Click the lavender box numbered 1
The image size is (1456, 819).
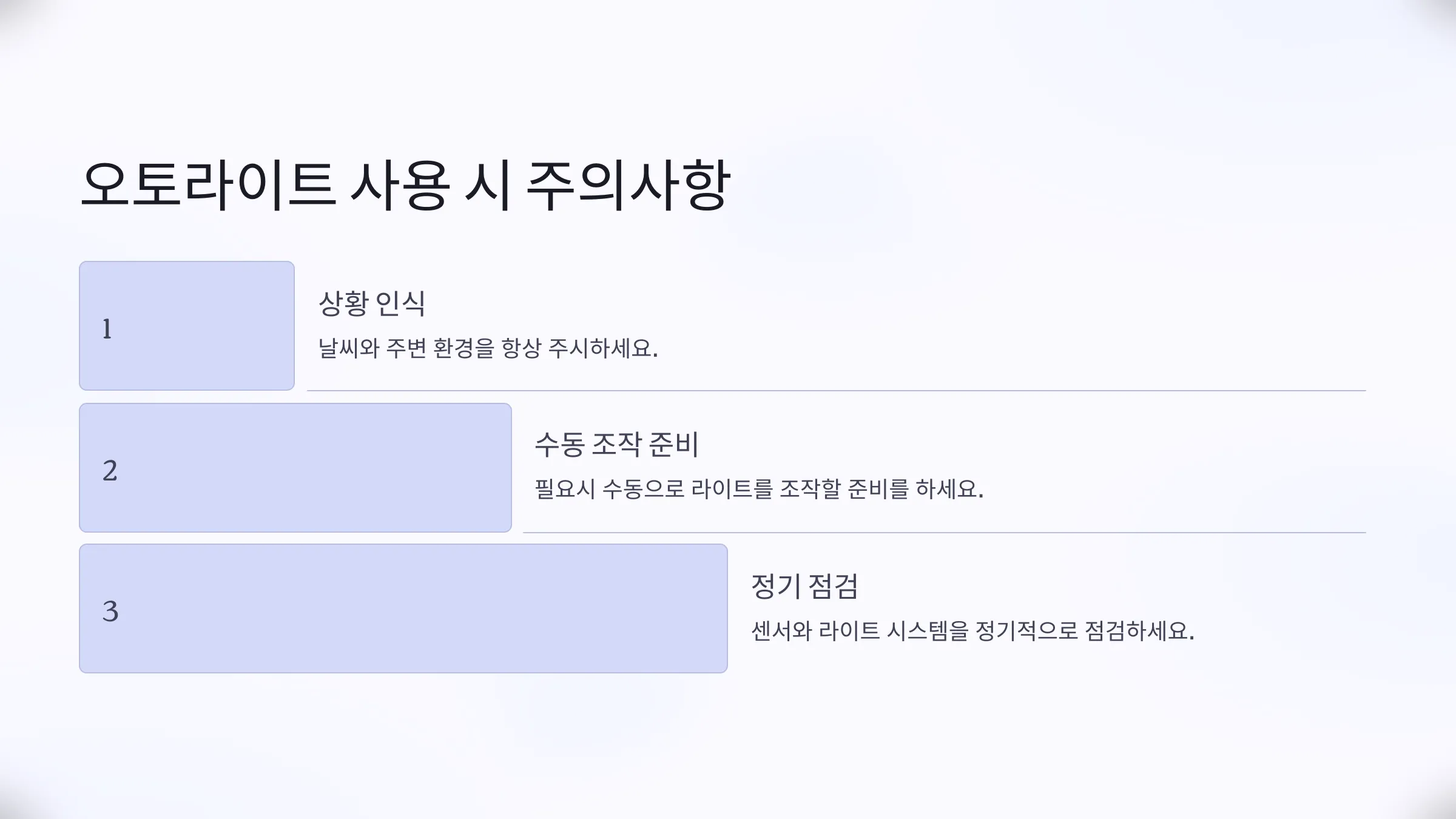(x=187, y=326)
